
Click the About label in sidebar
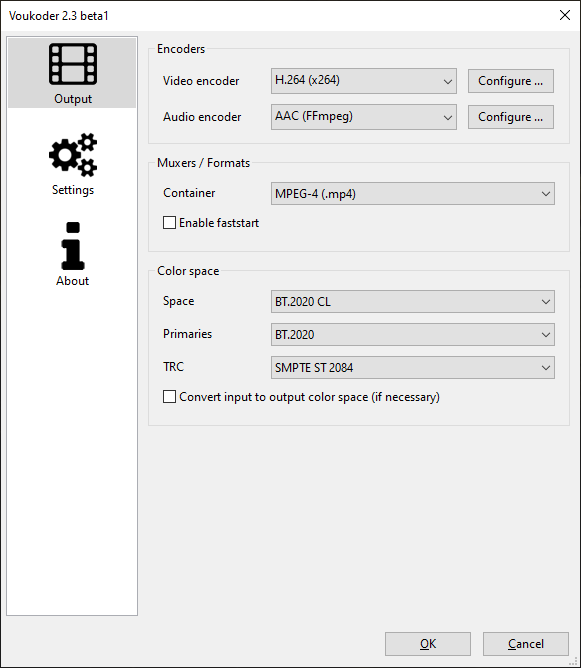pyautogui.click(x=73, y=281)
